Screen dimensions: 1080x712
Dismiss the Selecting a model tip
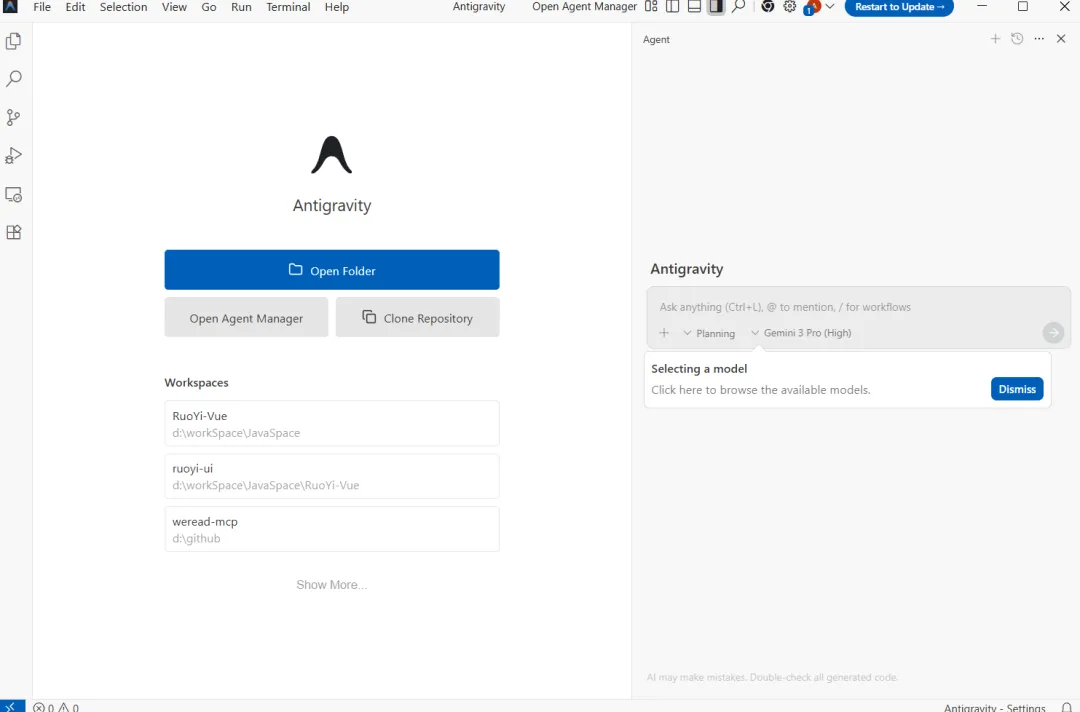1017,389
